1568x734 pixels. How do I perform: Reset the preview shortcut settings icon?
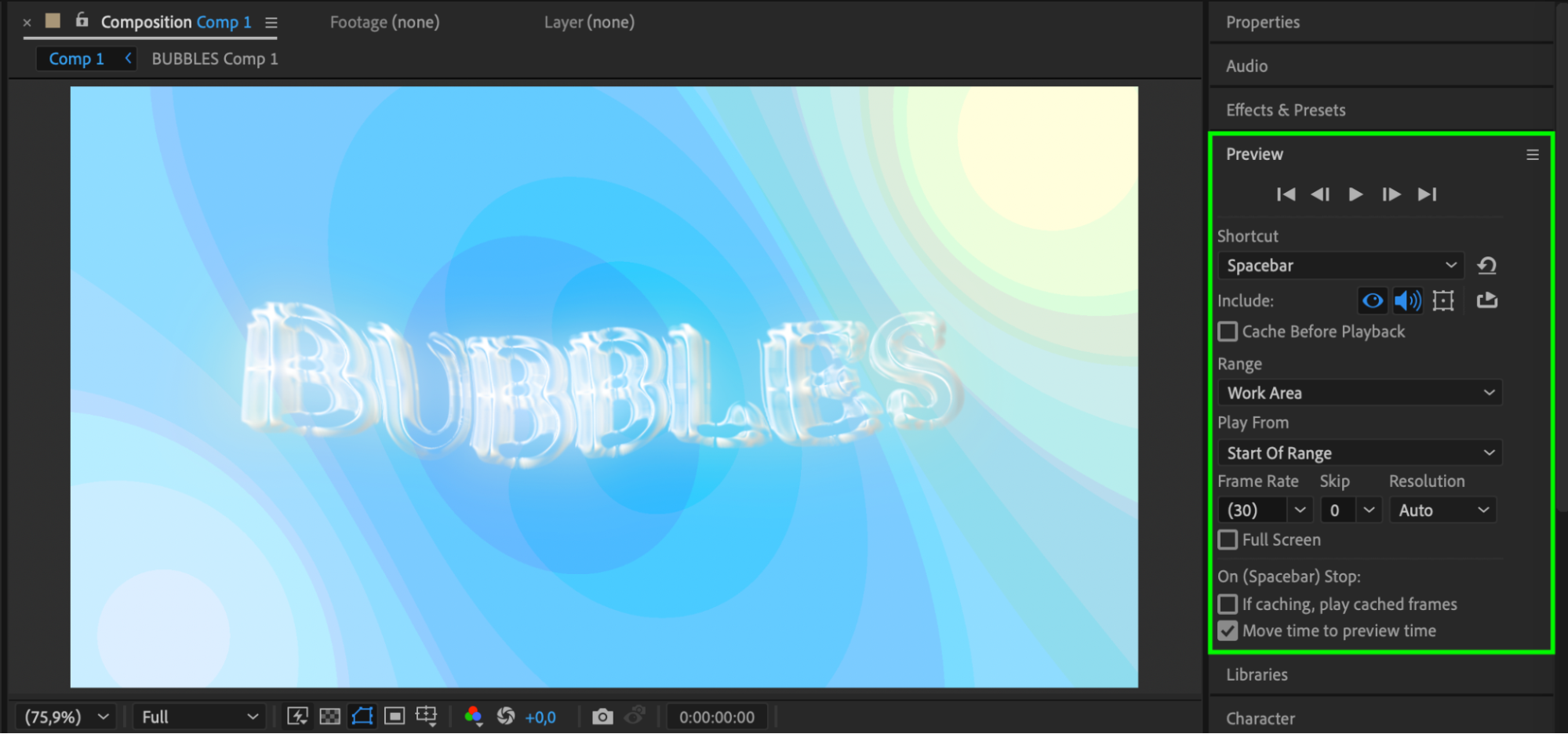tap(1486, 266)
